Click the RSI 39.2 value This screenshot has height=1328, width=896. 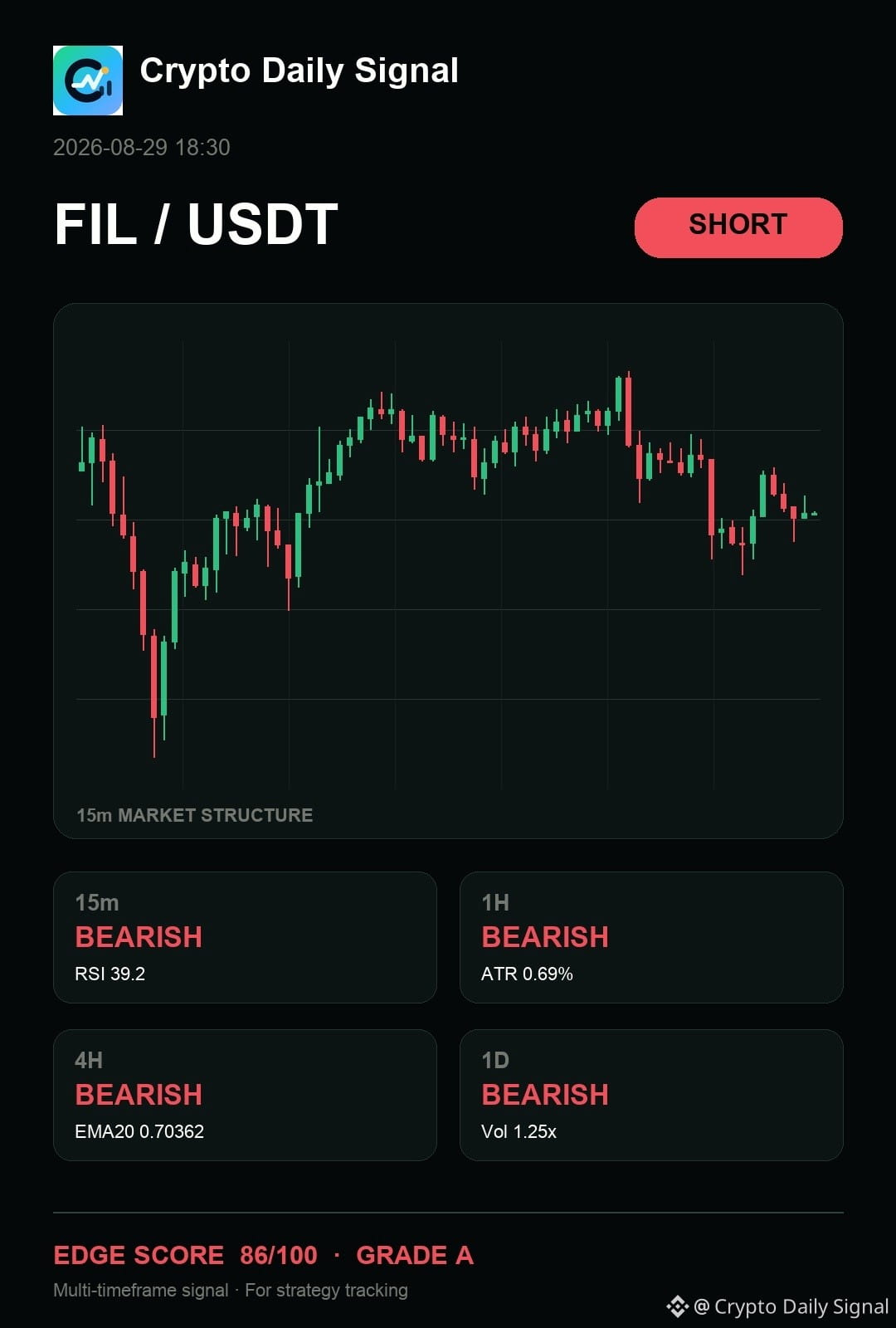click(x=110, y=974)
